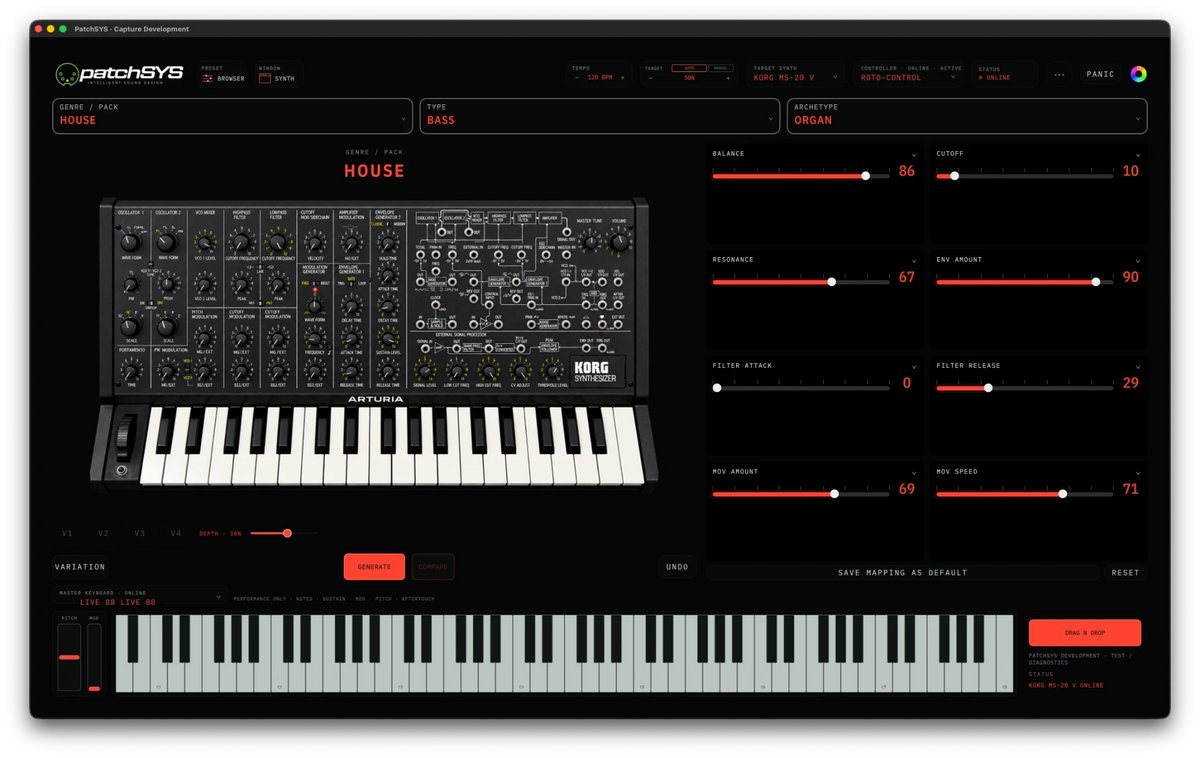Image resolution: width=1200 pixels, height=758 pixels.
Task: Click the Highpass Filter Cutoff Frequency knob
Action: click(x=241, y=242)
